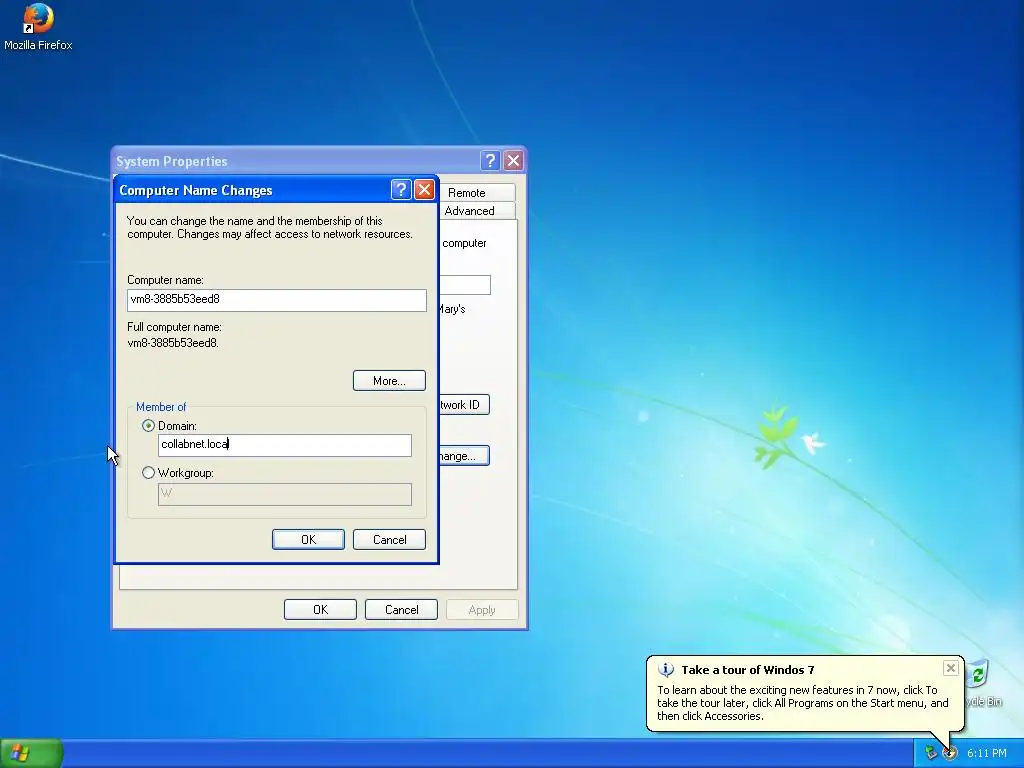Close the Computer Name Changes dialog
Image resolution: width=1024 pixels, height=768 pixels.
(x=424, y=190)
